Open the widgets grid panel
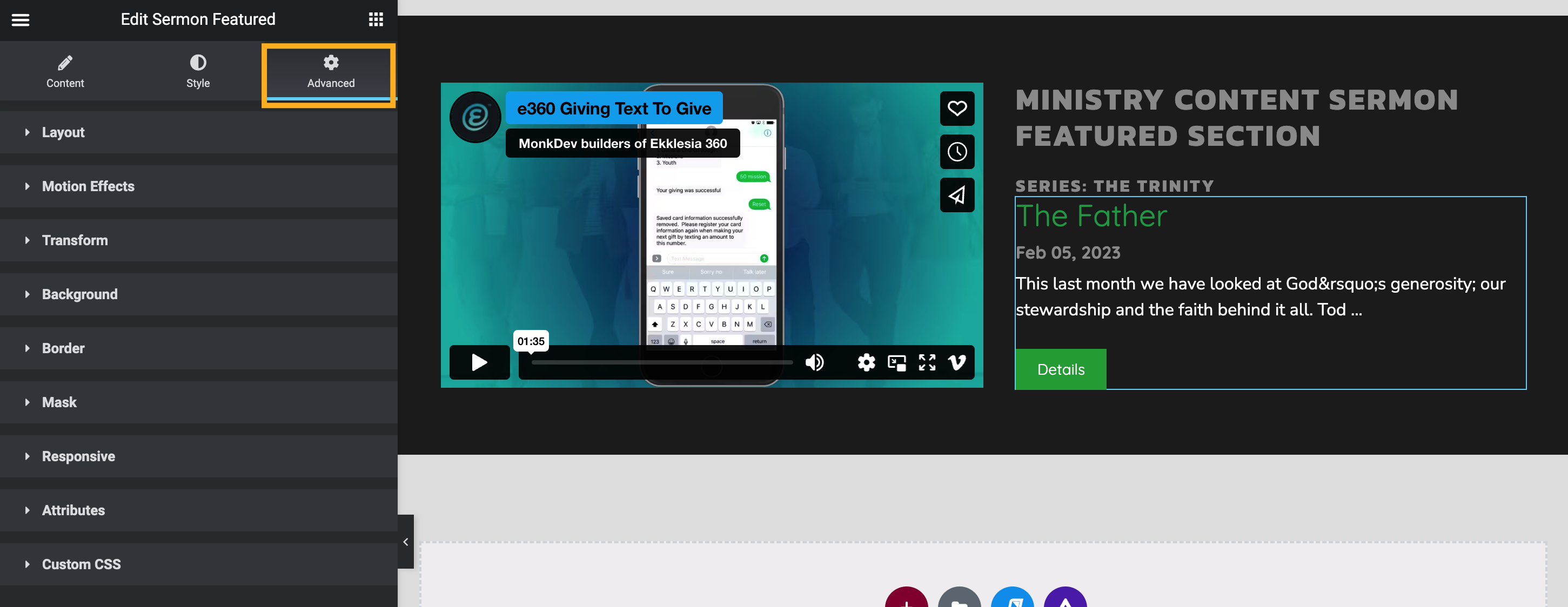This screenshot has width=1568, height=607. [376, 19]
